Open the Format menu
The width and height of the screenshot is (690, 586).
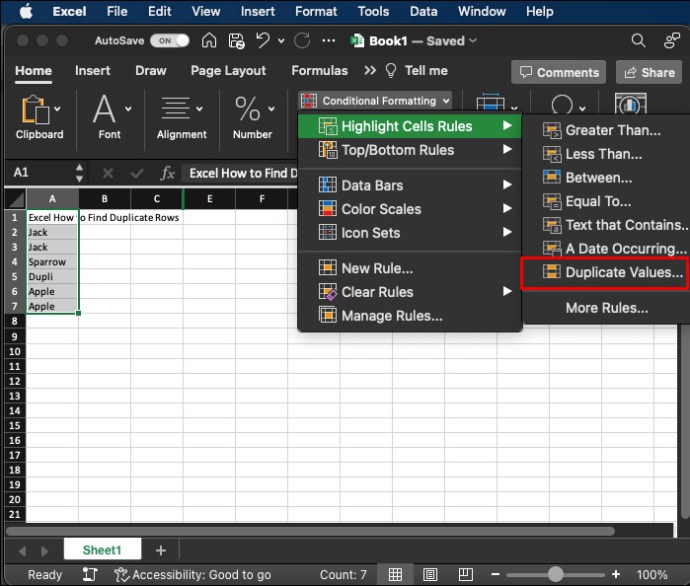[316, 11]
